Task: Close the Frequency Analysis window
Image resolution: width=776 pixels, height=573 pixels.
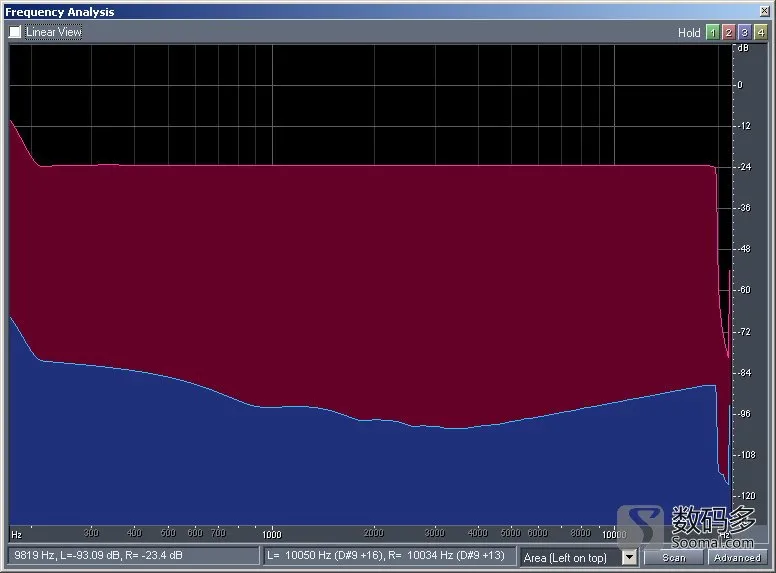Action: pos(764,11)
